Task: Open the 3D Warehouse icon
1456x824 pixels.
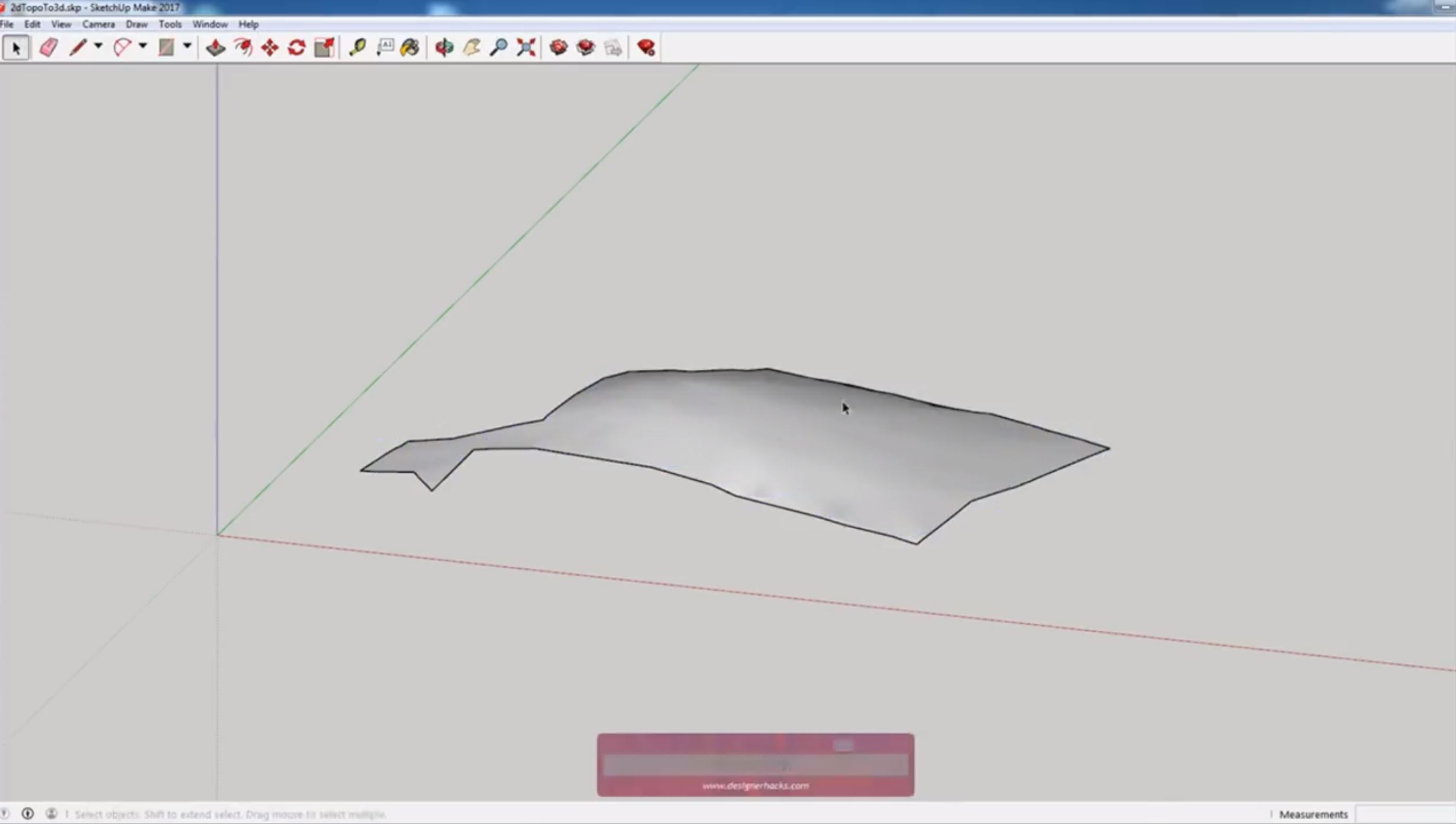Action: click(559, 48)
